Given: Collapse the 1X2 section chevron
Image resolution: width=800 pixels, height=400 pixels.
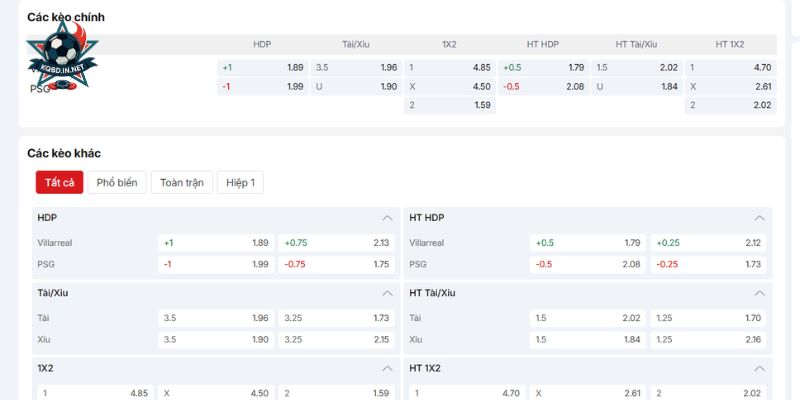Looking at the screenshot, I should [387, 368].
